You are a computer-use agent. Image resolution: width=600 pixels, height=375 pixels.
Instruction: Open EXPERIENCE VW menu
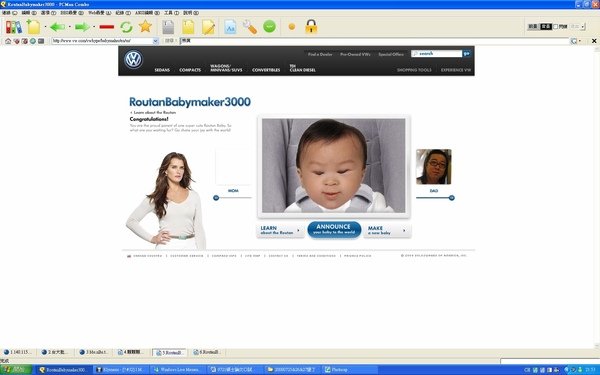tap(455, 70)
